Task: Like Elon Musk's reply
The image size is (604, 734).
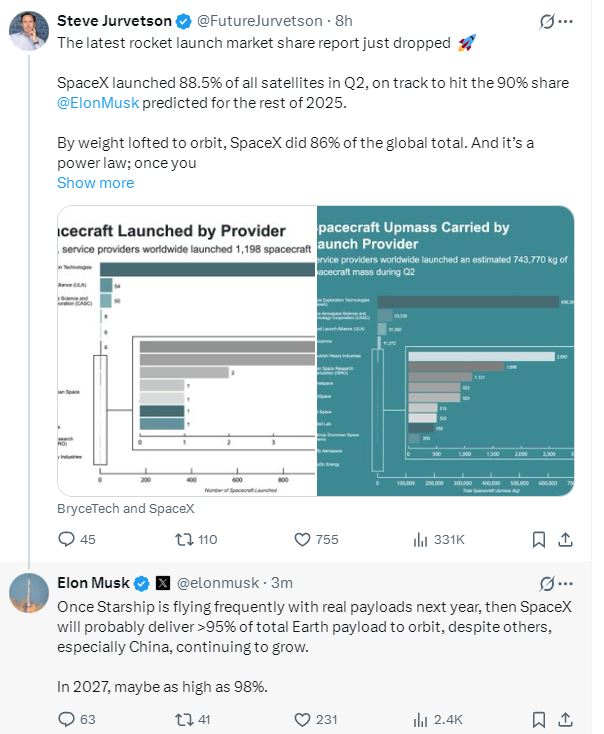Action: tap(303, 718)
